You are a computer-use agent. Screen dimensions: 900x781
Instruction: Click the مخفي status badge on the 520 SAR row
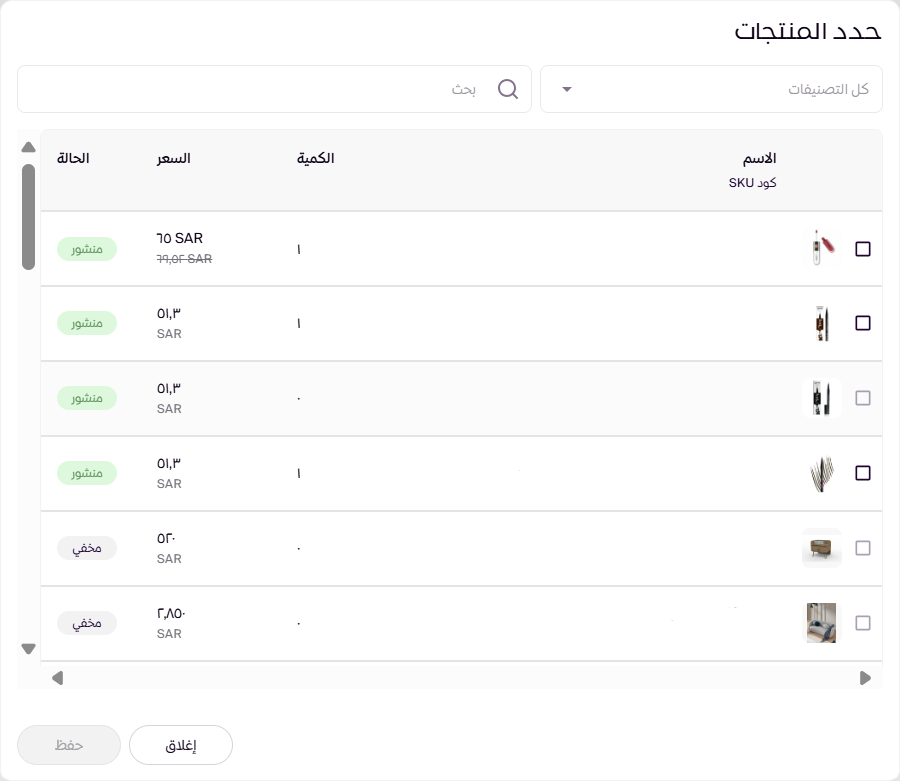pos(87,548)
